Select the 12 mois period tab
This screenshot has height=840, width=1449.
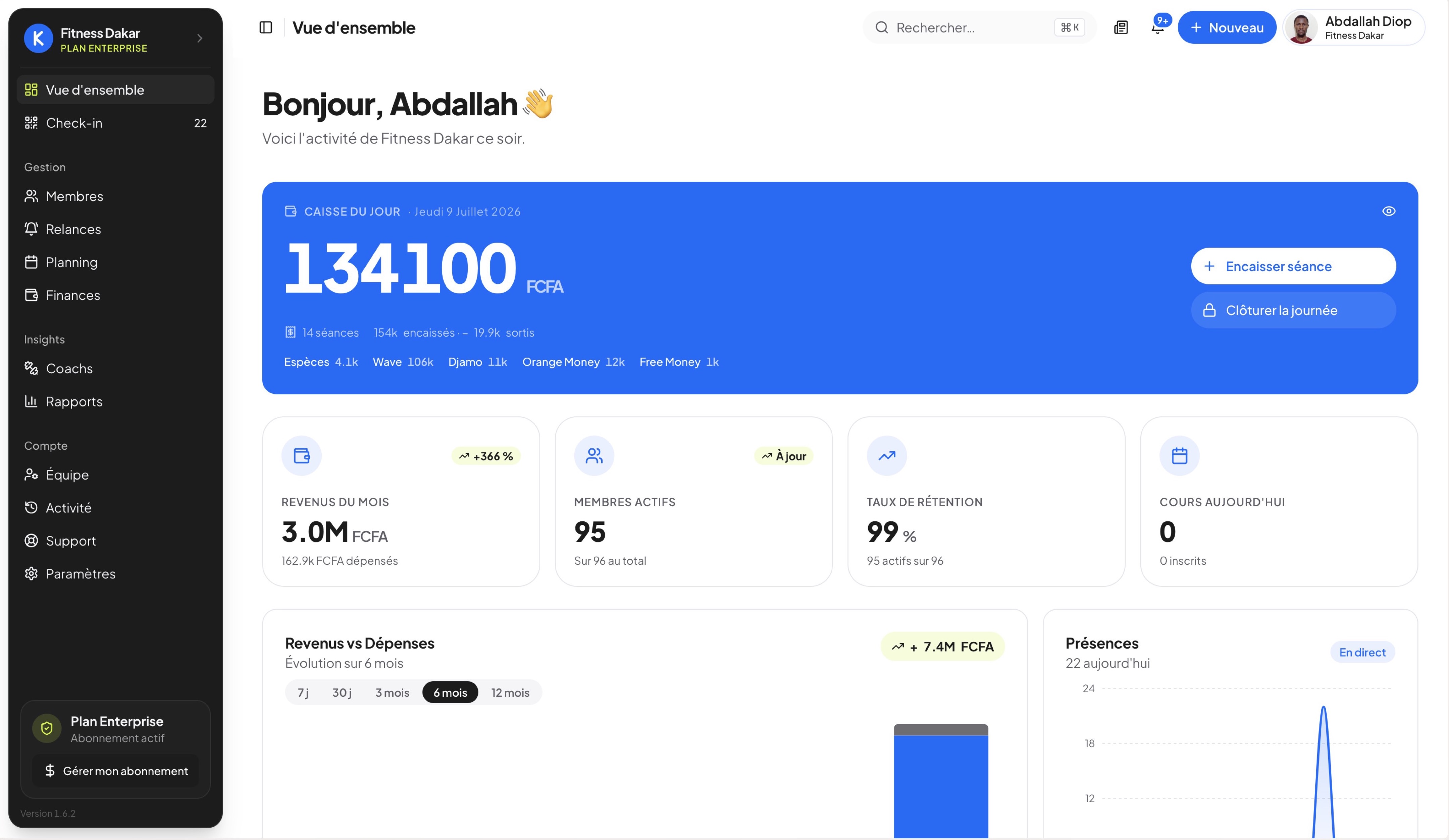pyautogui.click(x=510, y=692)
